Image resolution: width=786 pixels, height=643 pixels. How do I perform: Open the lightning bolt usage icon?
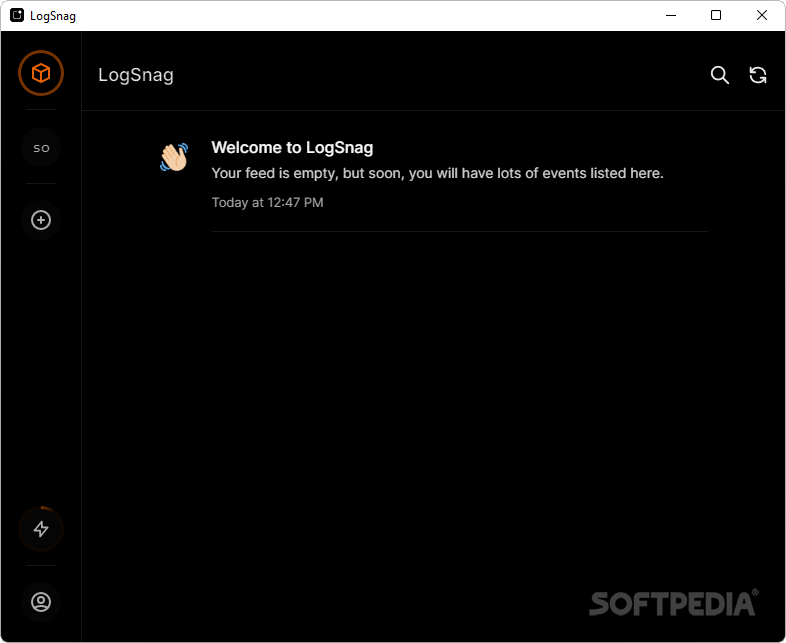click(x=41, y=529)
